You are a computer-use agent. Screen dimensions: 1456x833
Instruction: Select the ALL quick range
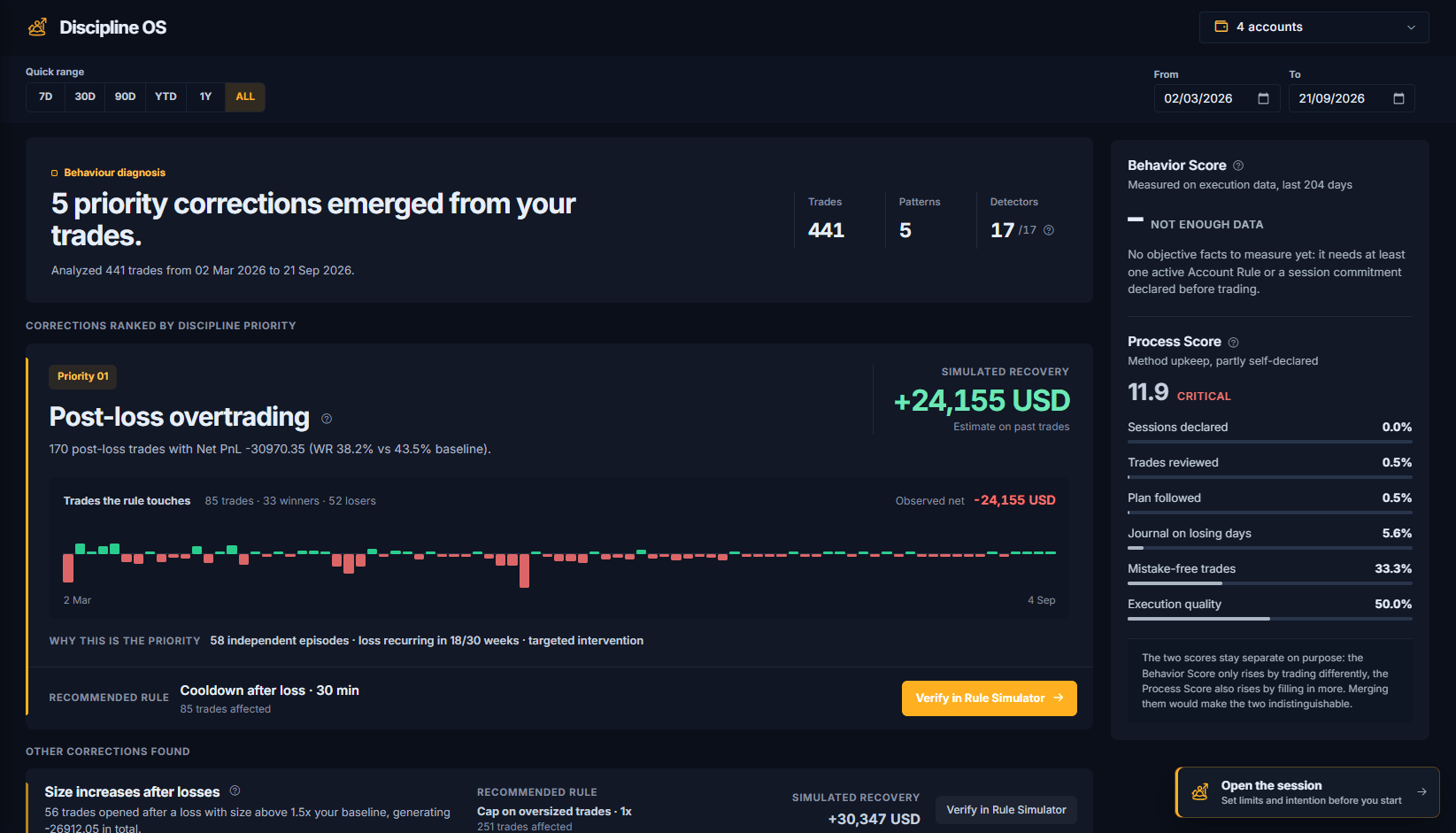[245, 96]
